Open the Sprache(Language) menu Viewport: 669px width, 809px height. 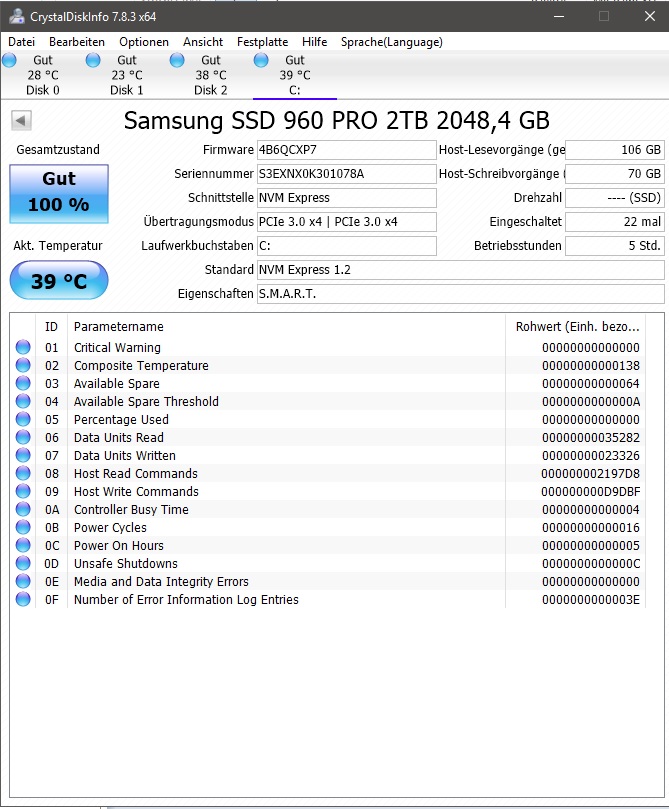391,42
